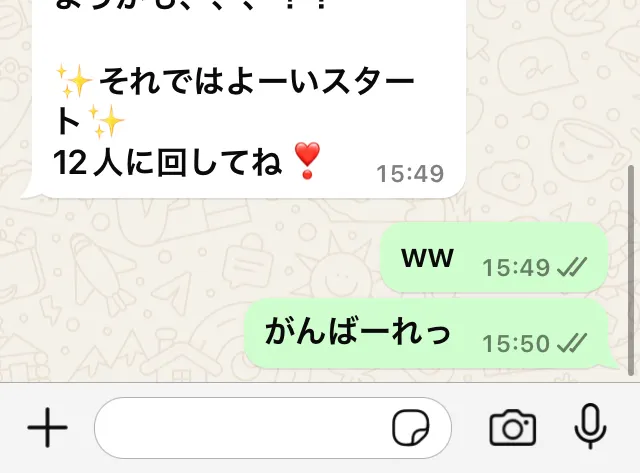Tap the microphone voice message icon
The width and height of the screenshot is (640, 473).
[x=590, y=426]
